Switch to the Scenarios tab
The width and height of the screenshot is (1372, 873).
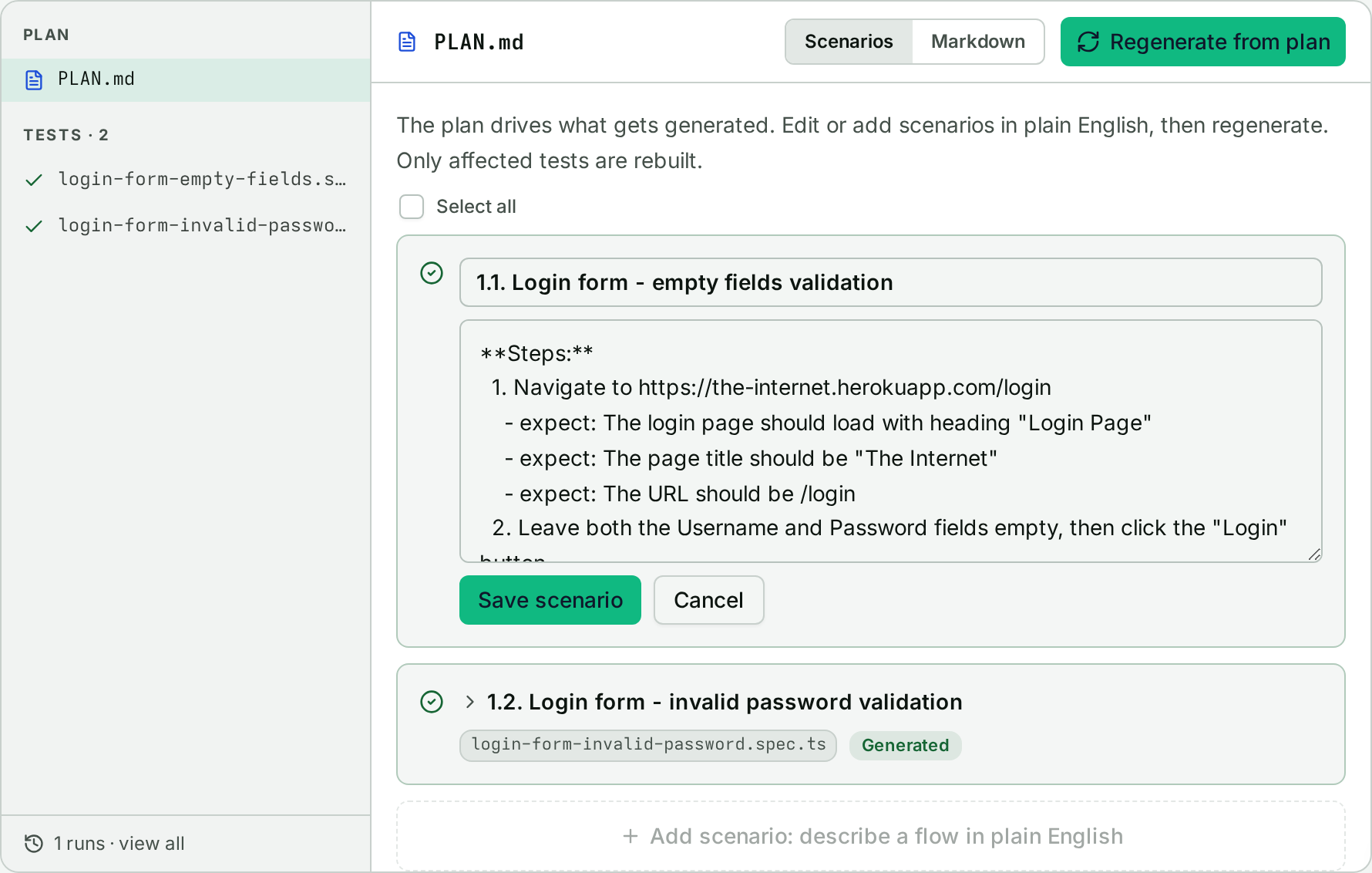849,42
